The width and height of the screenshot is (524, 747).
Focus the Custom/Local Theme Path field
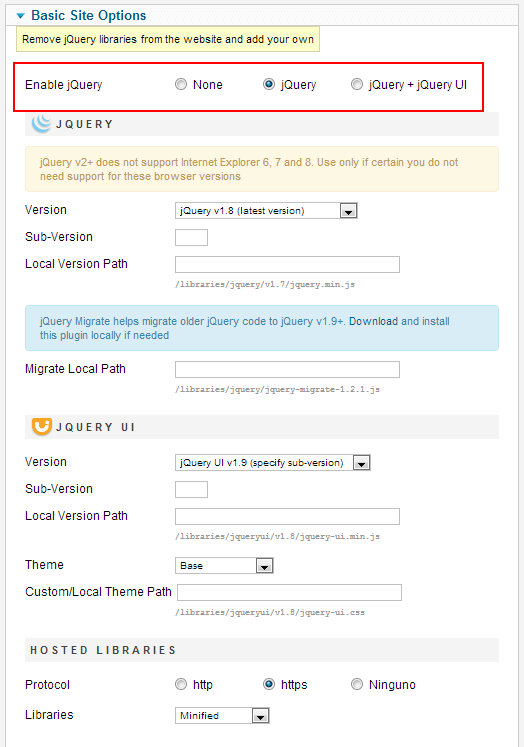(289, 592)
